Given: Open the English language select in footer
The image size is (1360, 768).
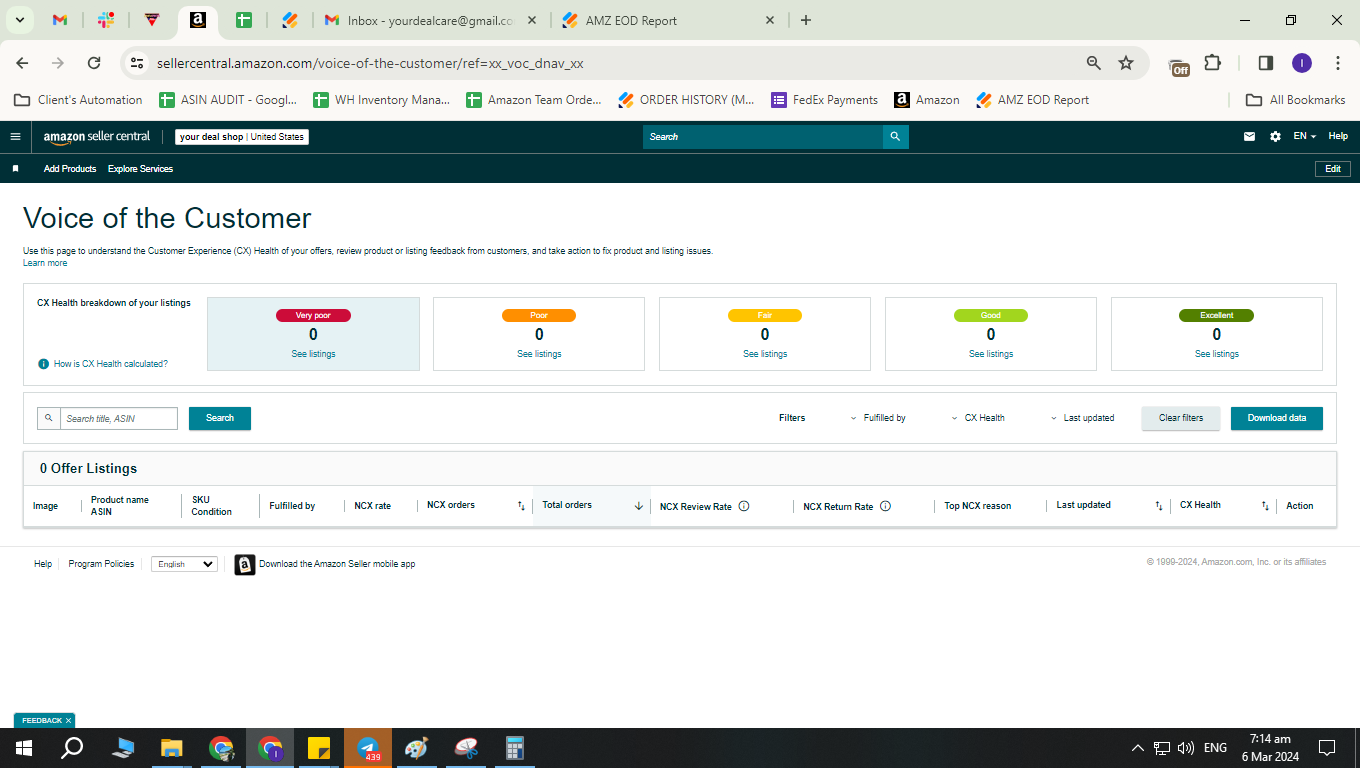Looking at the screenshot, I should (x=184, y=564).
